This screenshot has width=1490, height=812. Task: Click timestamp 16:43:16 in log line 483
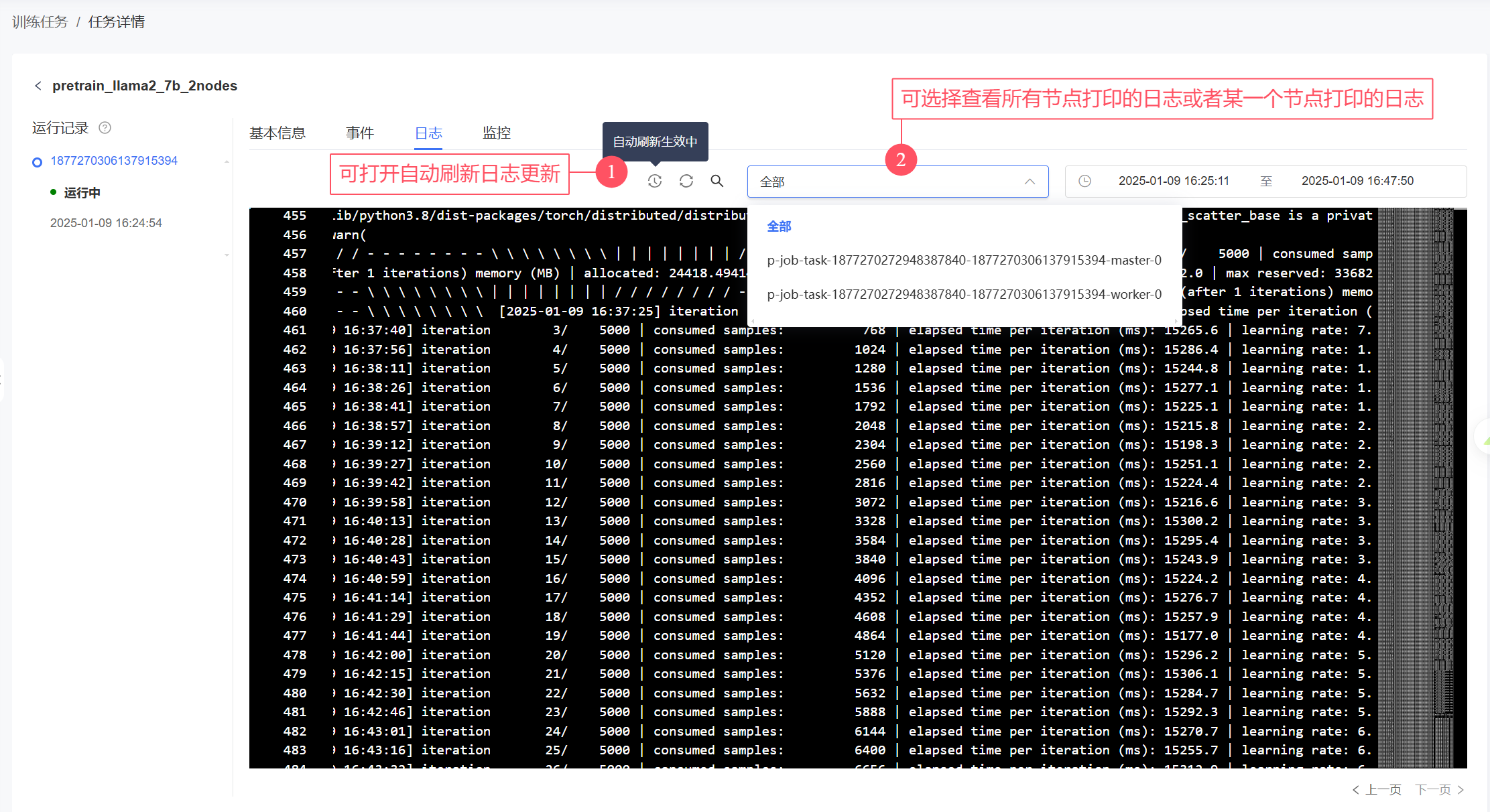[x=375, y=750]
